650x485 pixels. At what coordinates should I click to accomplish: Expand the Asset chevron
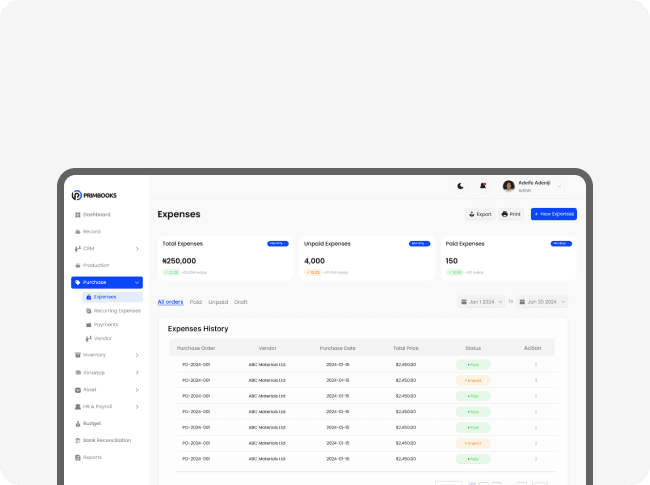coord(137,390)
